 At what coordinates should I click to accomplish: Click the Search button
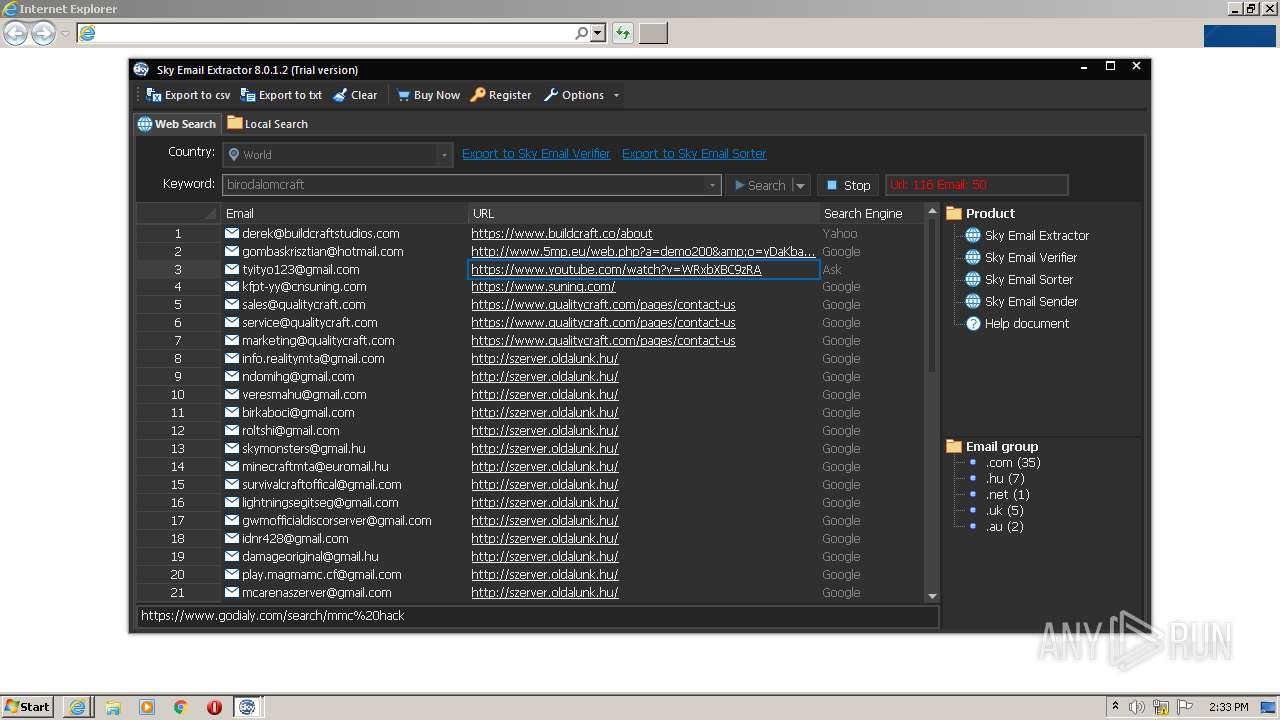[x=759, y=185]
